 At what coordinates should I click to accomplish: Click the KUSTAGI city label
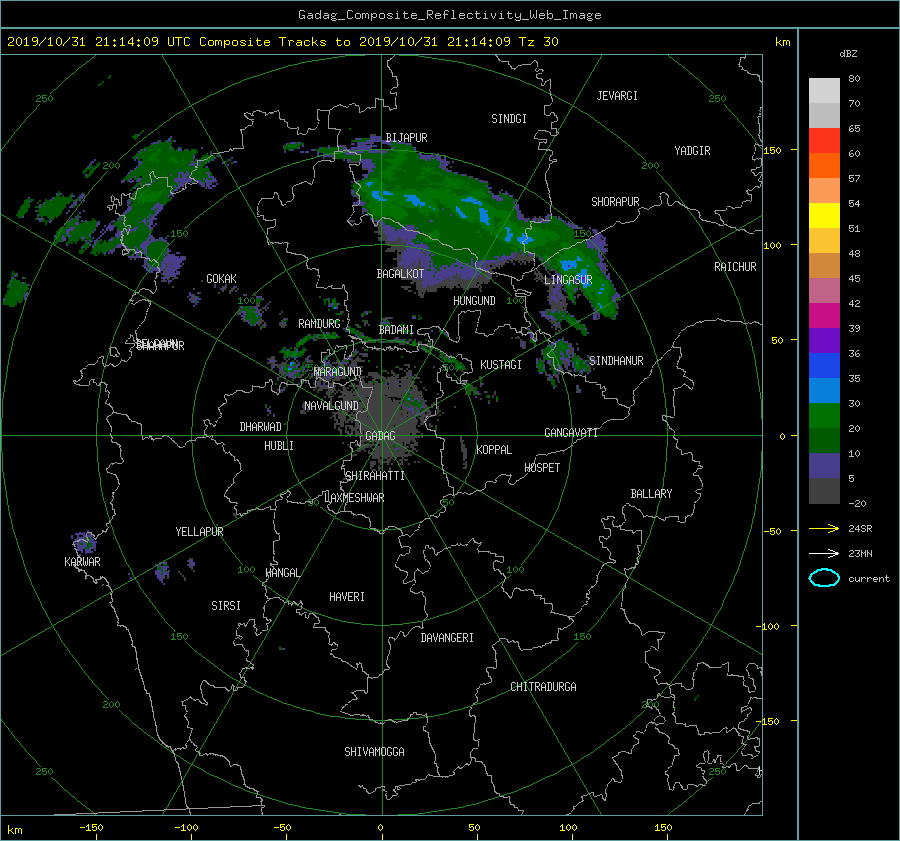501,365
